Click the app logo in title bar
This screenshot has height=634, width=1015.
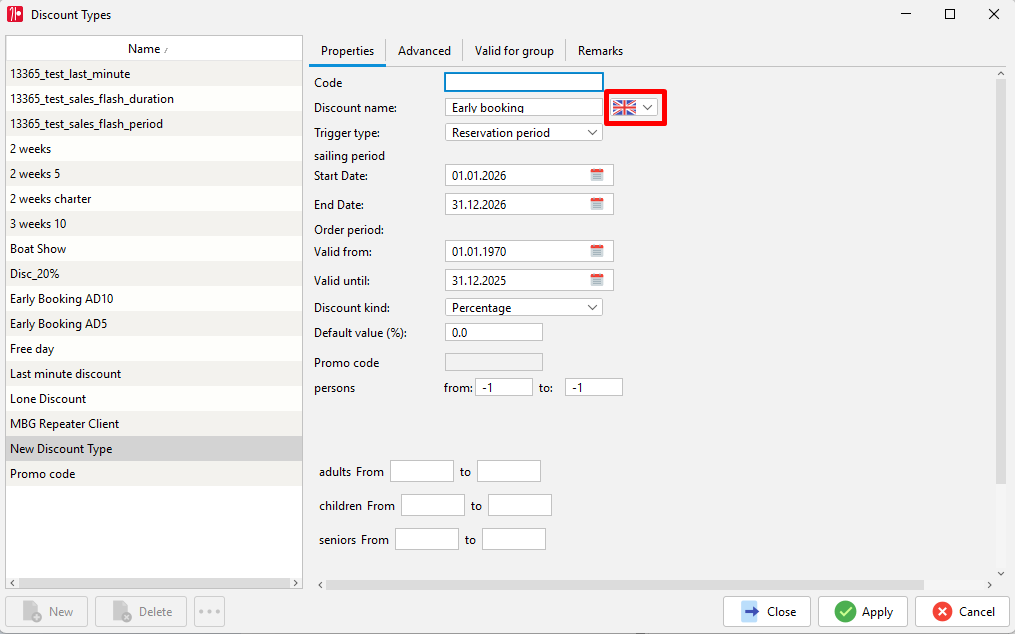[15, 14]
